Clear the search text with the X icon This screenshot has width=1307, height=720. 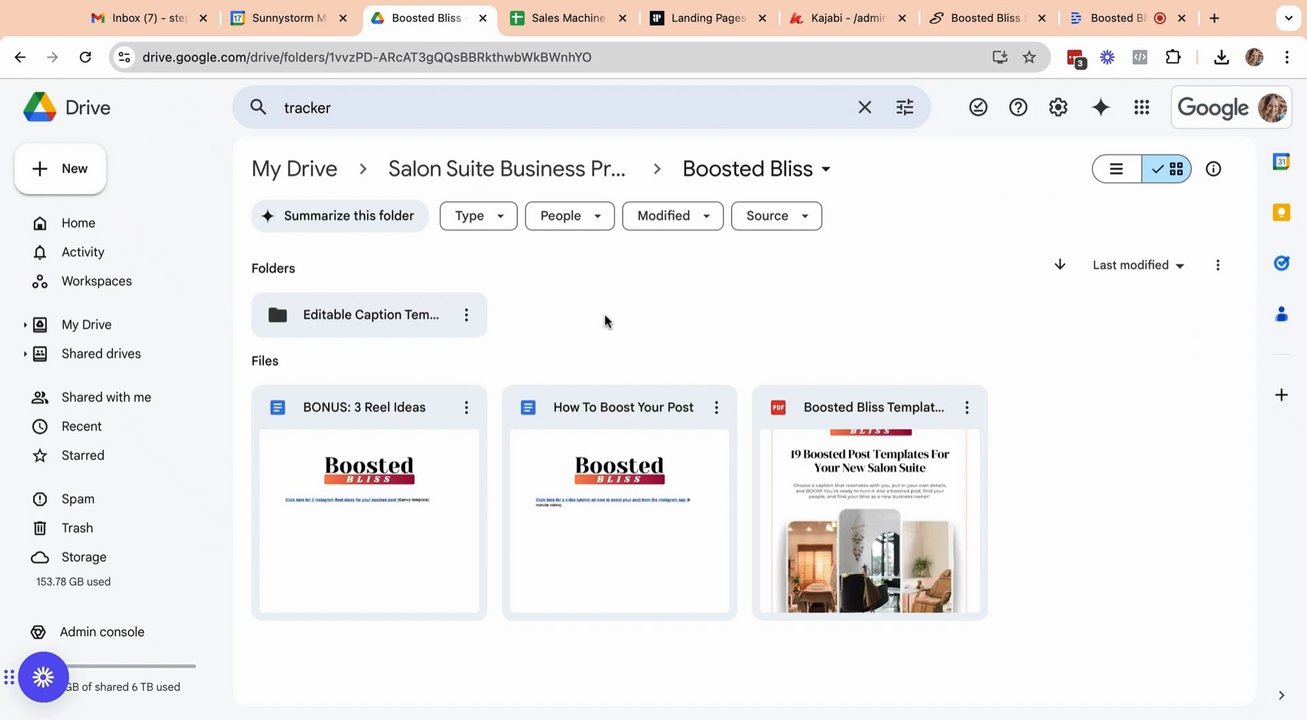[865, 107]
